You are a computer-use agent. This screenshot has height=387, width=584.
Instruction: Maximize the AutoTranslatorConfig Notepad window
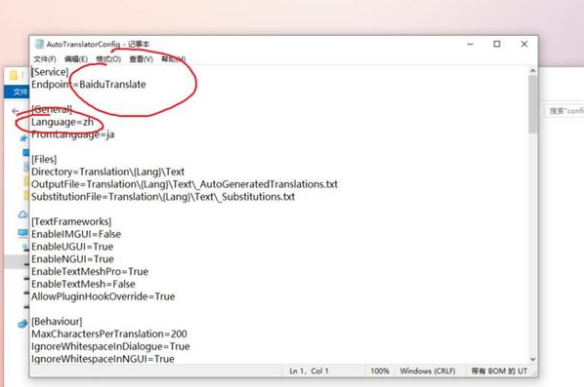point(497,44)
